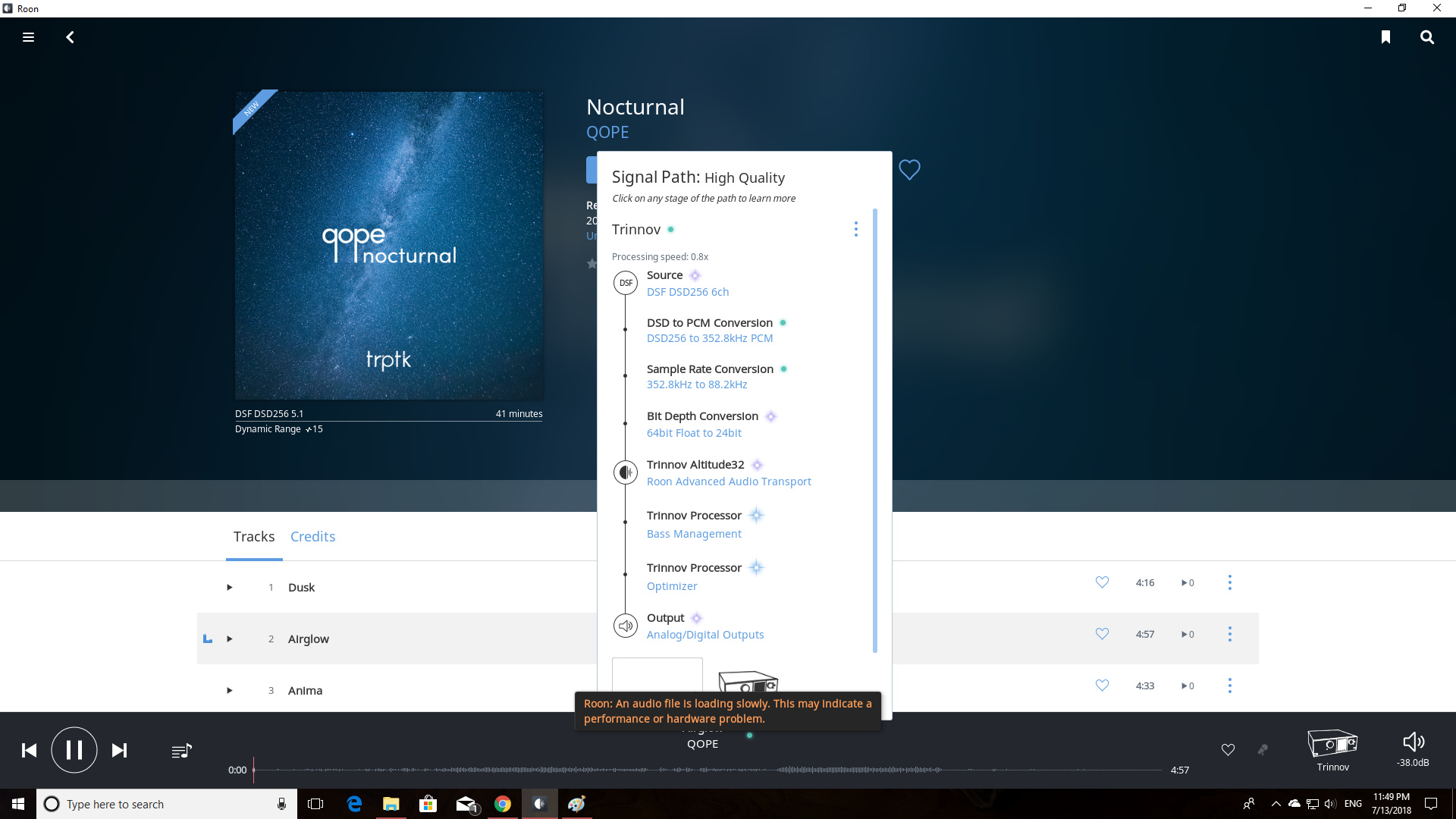Open Microsoft Store from taskbar
1456x819 pixels.
coord(428,804)
